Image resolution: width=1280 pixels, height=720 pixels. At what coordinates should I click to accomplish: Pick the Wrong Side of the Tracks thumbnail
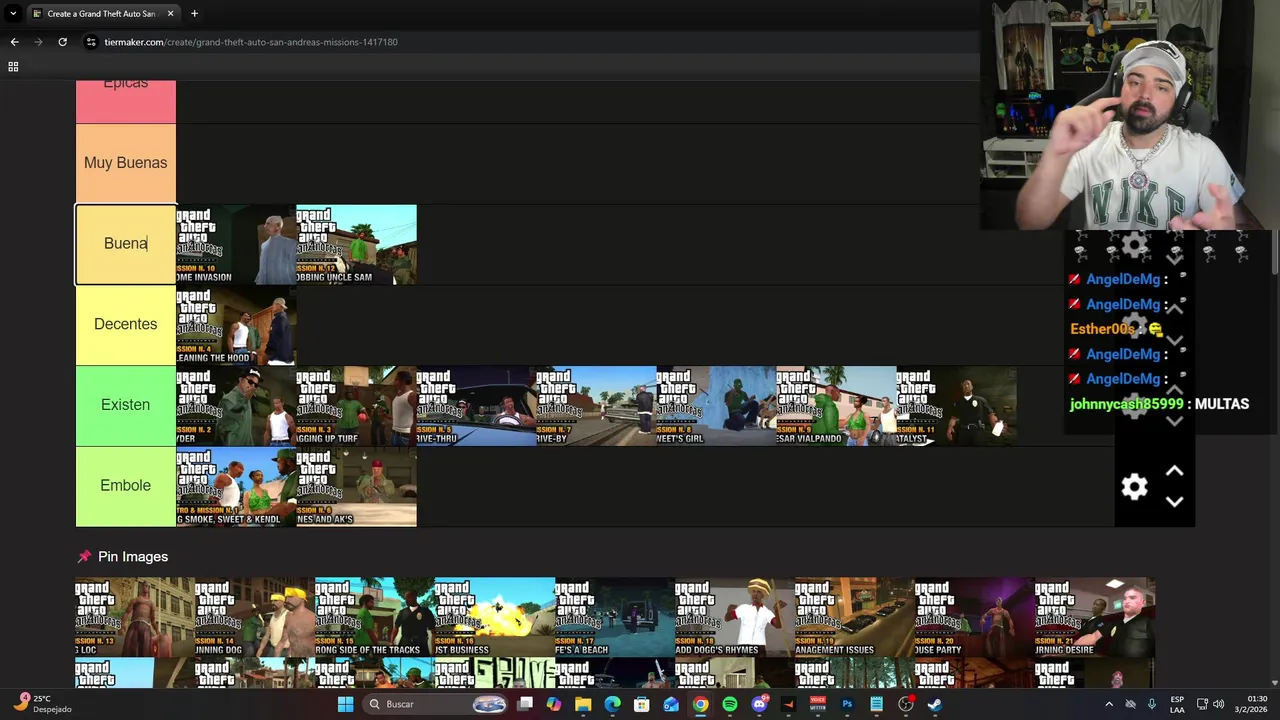(x=375, y=617)
